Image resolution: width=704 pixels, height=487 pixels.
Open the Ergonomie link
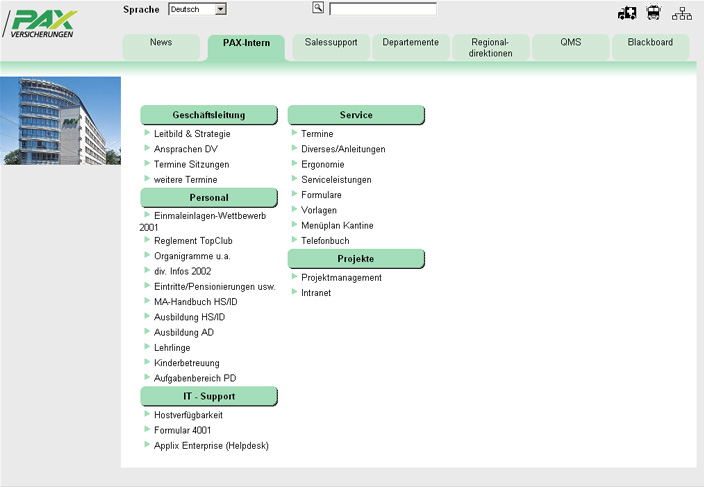click(323, 164)
